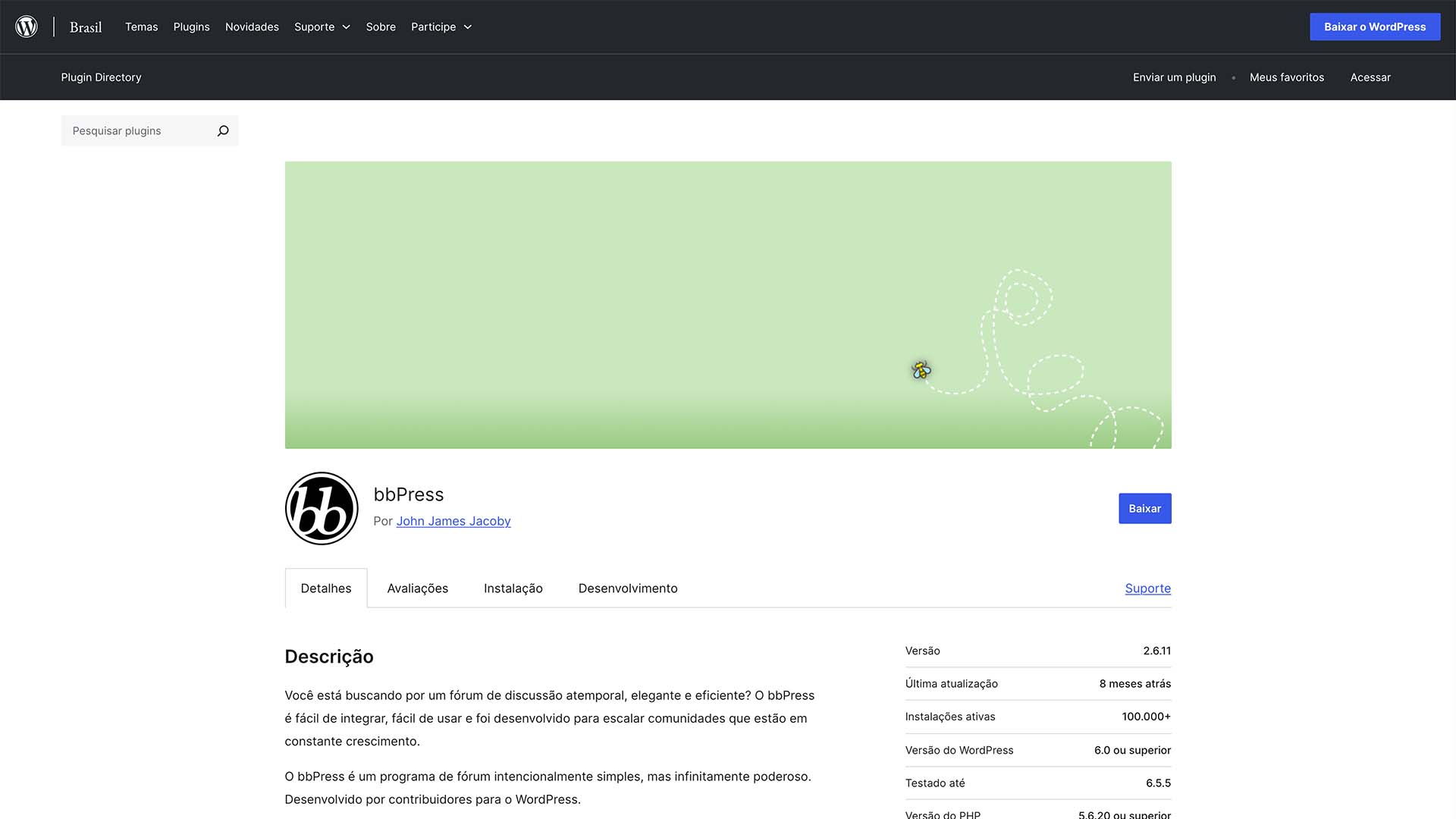Switch to the Instalação tab
Image resolution: width=1456 pixels, height=819 pixels.
(513, 588)
